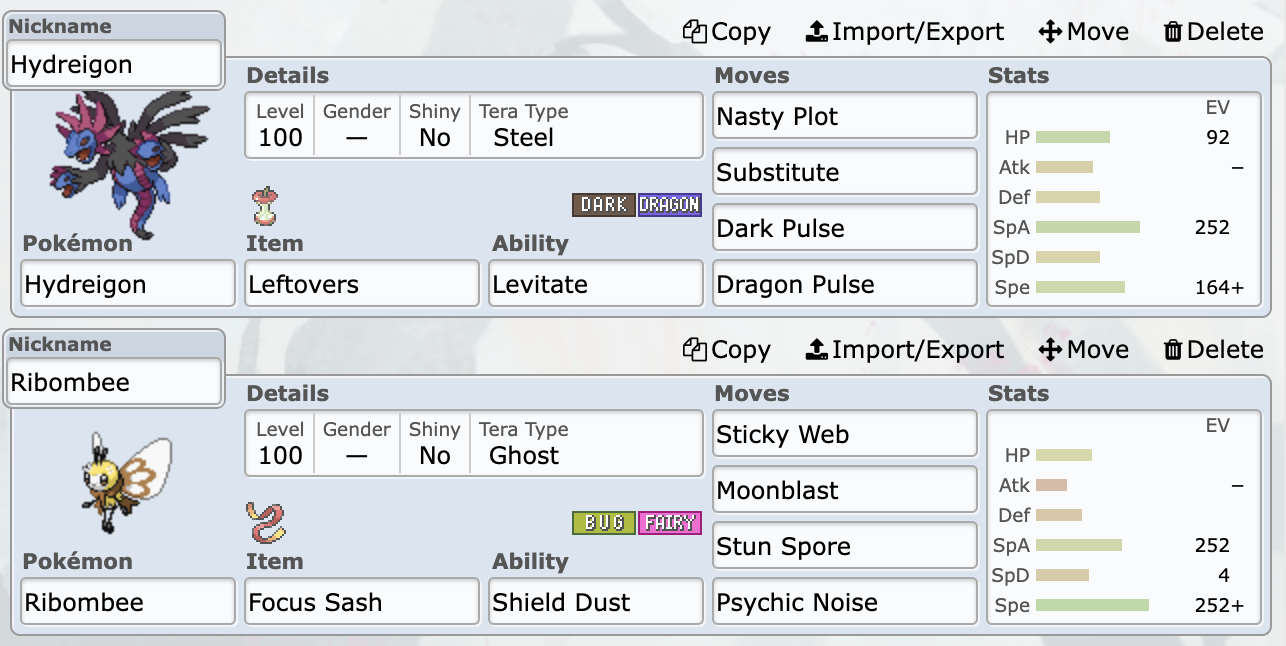Click the Focus Sash item icon

(x=266, y=523)
